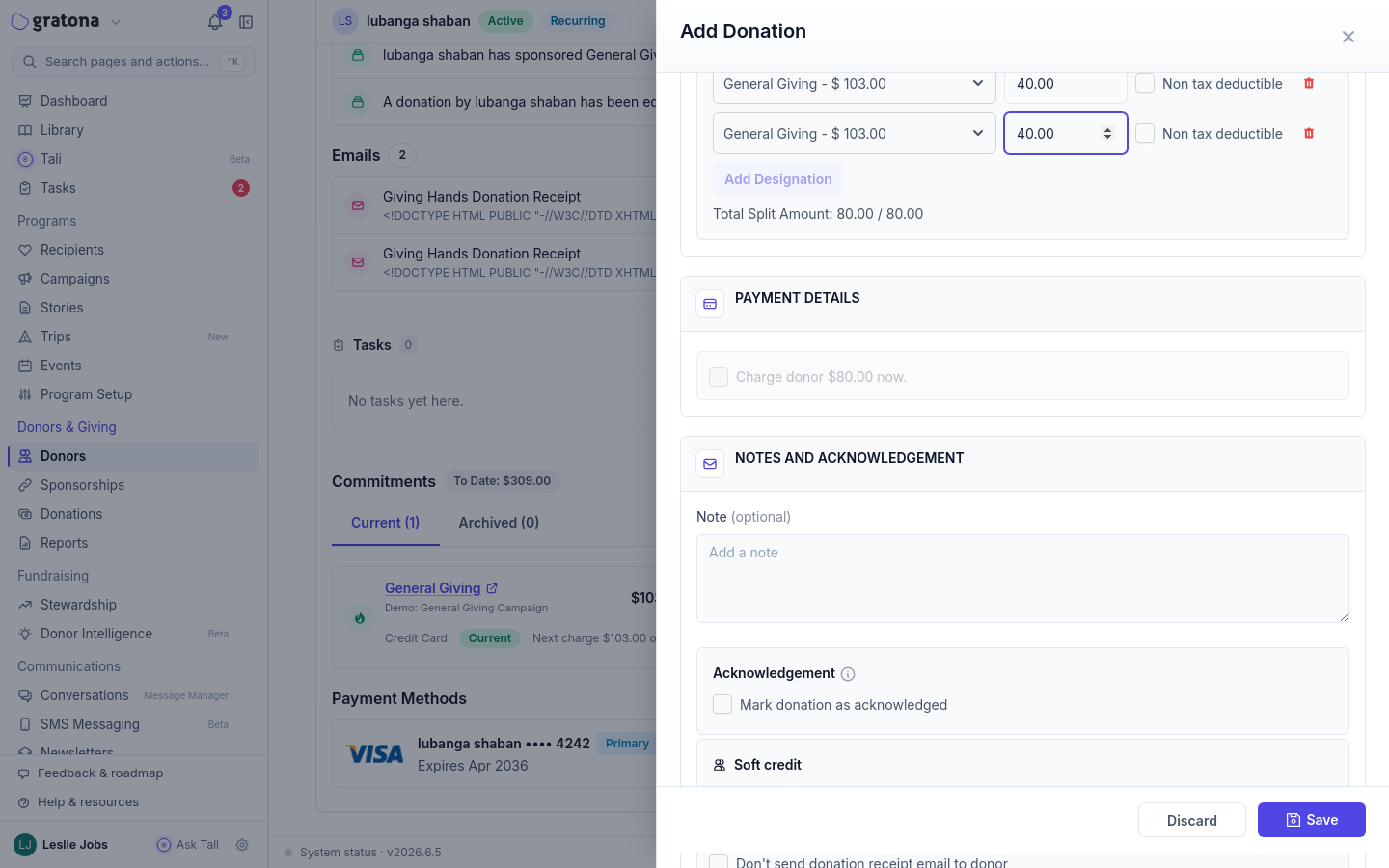Viewport: 1389px width, 868px height.
Task: Open the General Giving commitment link
Action: (433, 588)
